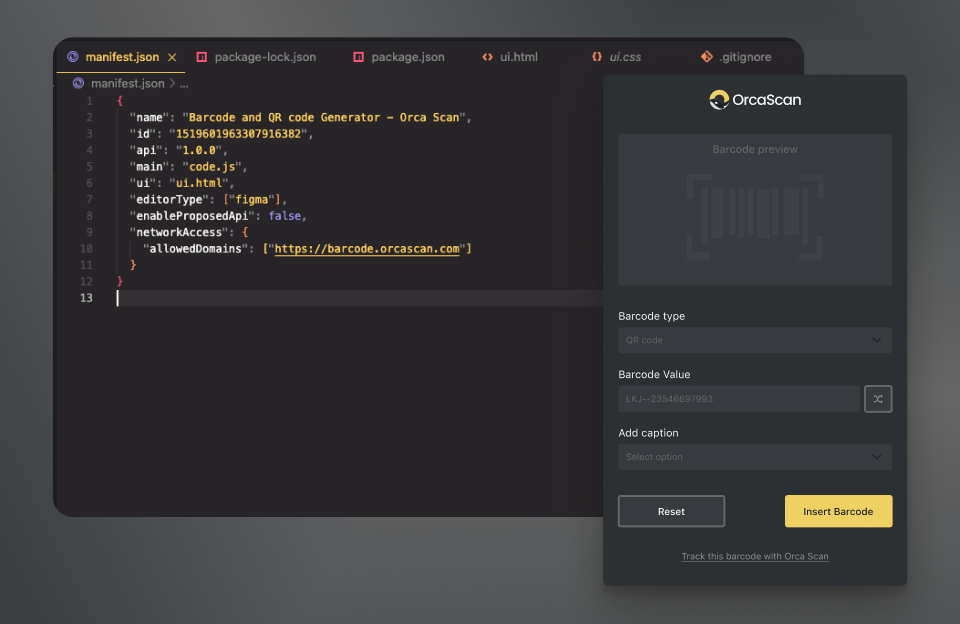The height and width of the screenshot is (624, 960).
Task: Click the shuffle random value icon
Action: pos(878,399)
